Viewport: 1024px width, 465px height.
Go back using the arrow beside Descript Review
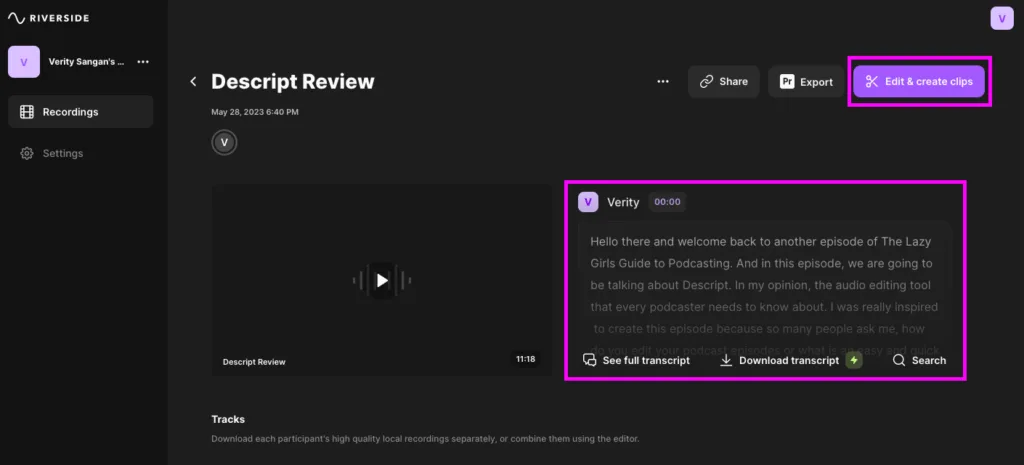[x=193, y=82]
